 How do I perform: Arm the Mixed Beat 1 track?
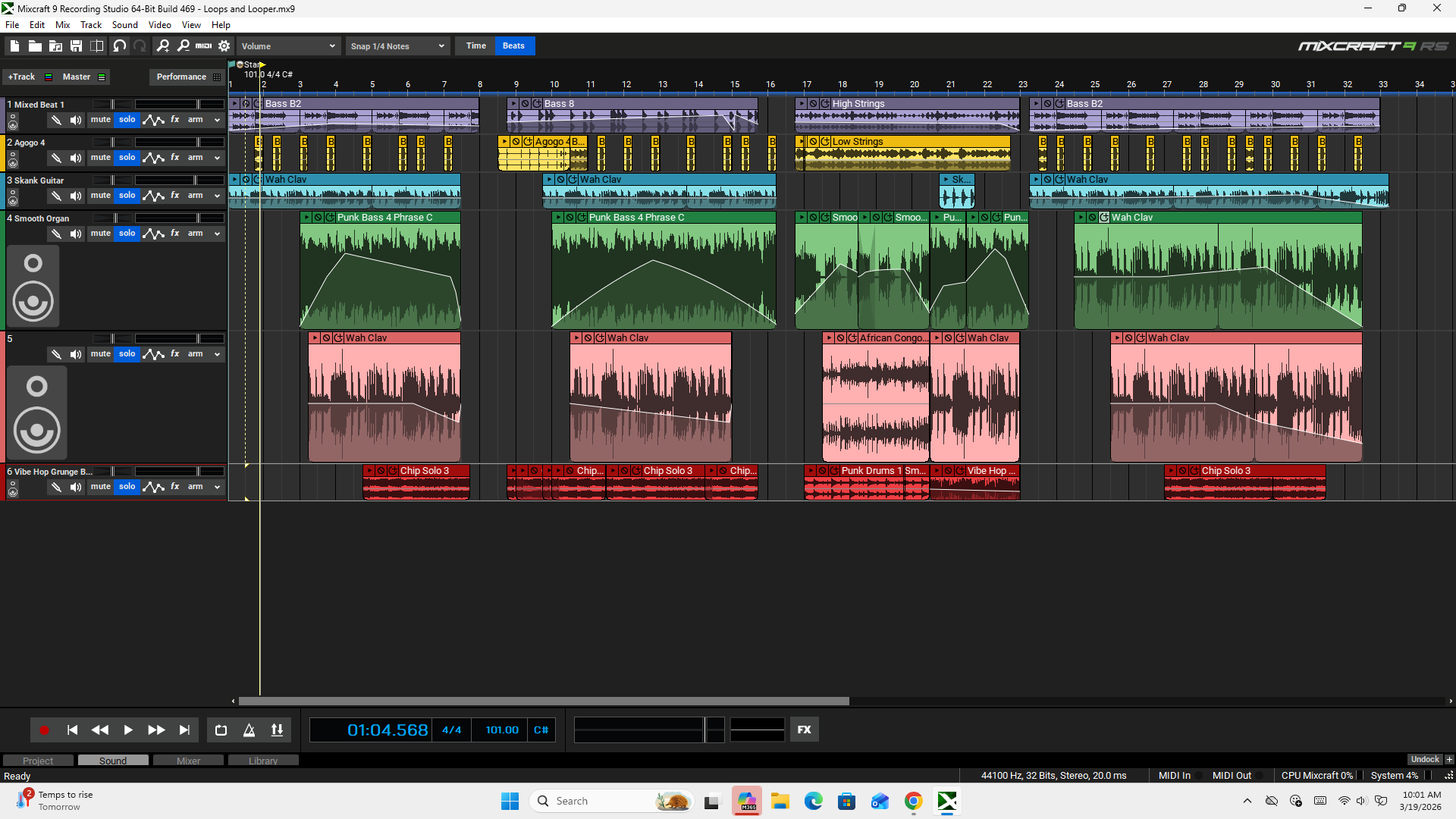click(195, 120)
